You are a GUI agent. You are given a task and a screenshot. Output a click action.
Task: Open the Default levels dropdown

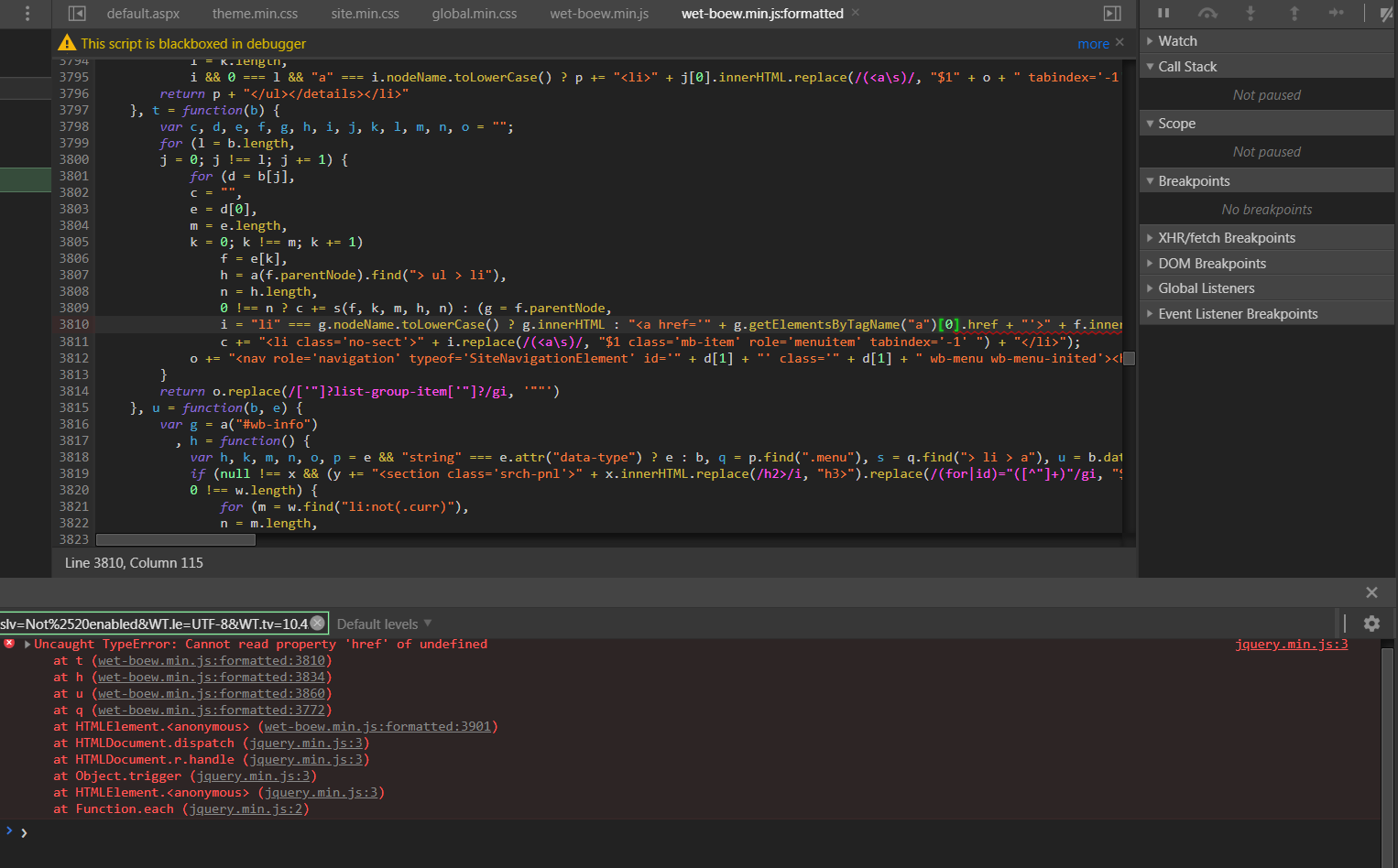coord(384,624)
